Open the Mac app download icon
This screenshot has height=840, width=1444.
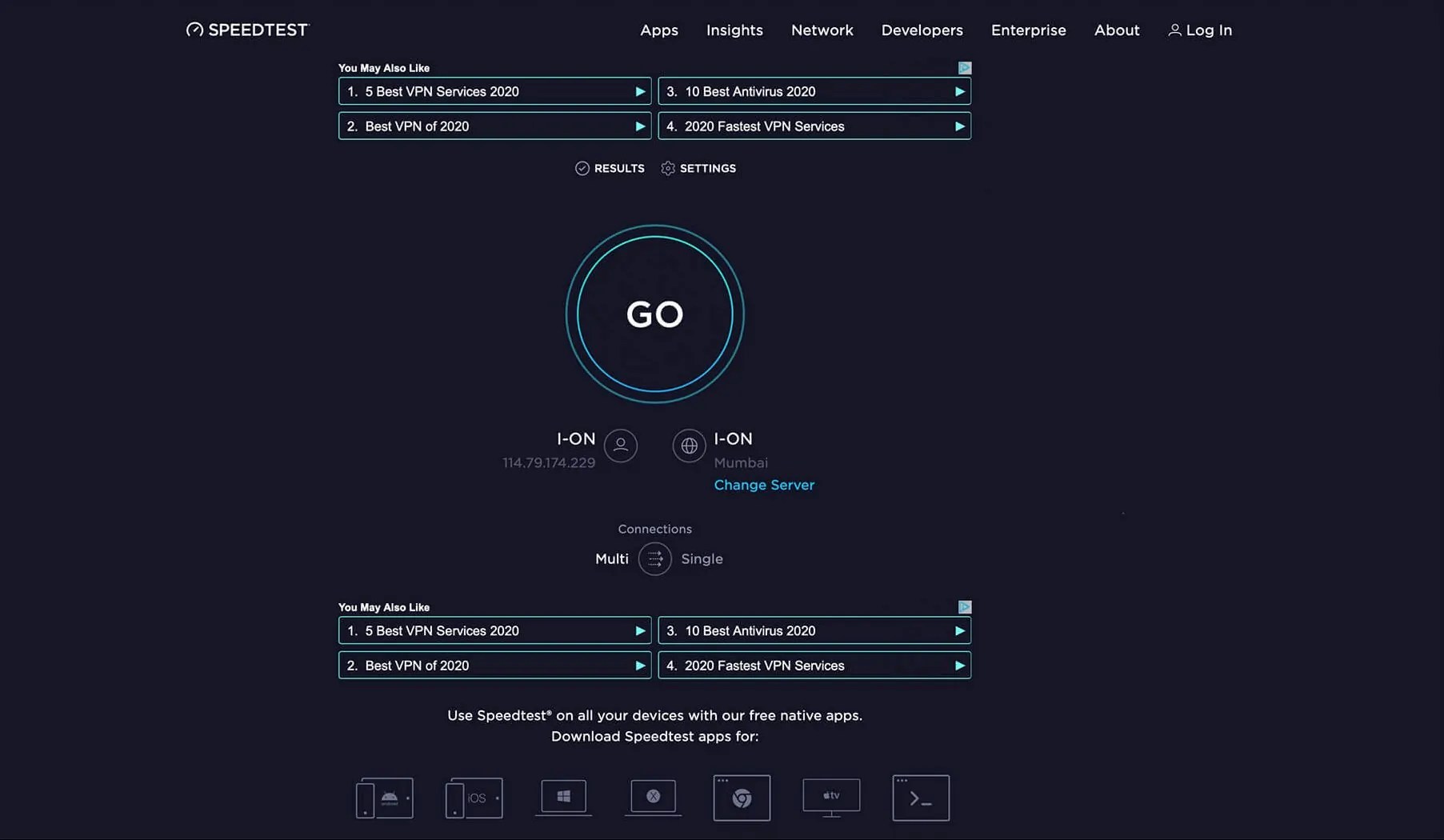[654, 798]
